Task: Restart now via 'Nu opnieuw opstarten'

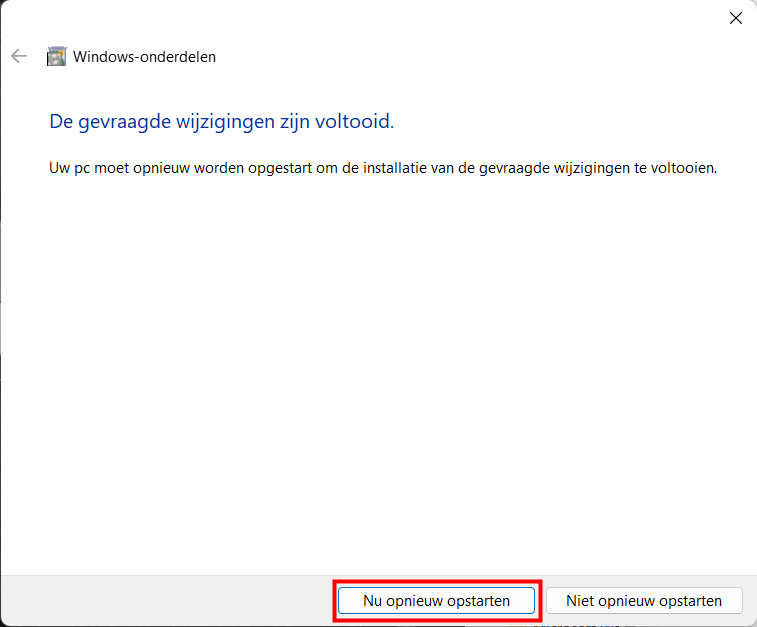Action: click(436, 601)
